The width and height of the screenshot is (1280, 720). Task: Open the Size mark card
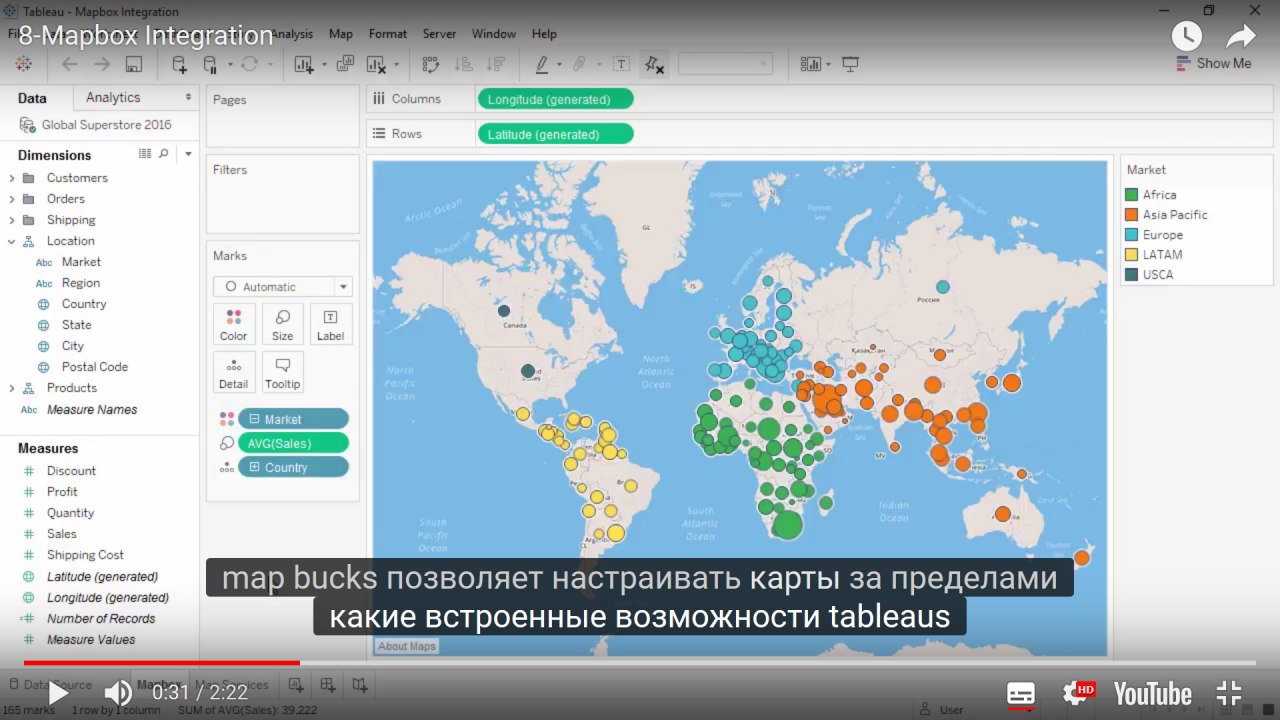pyautogui.click(x=283, y=325)
